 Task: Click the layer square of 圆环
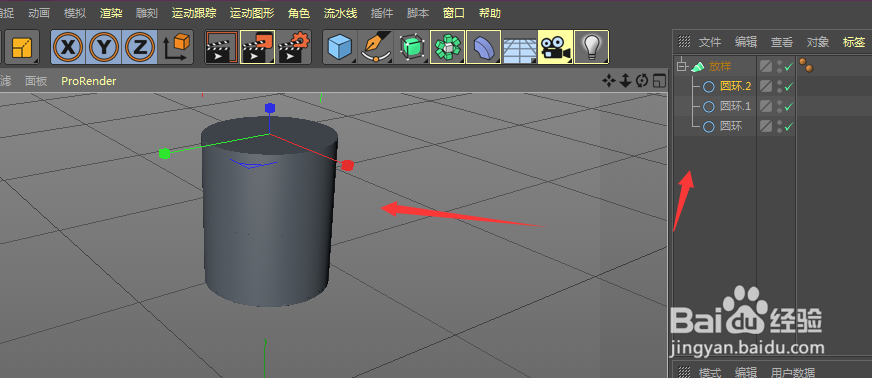point(766,127)
